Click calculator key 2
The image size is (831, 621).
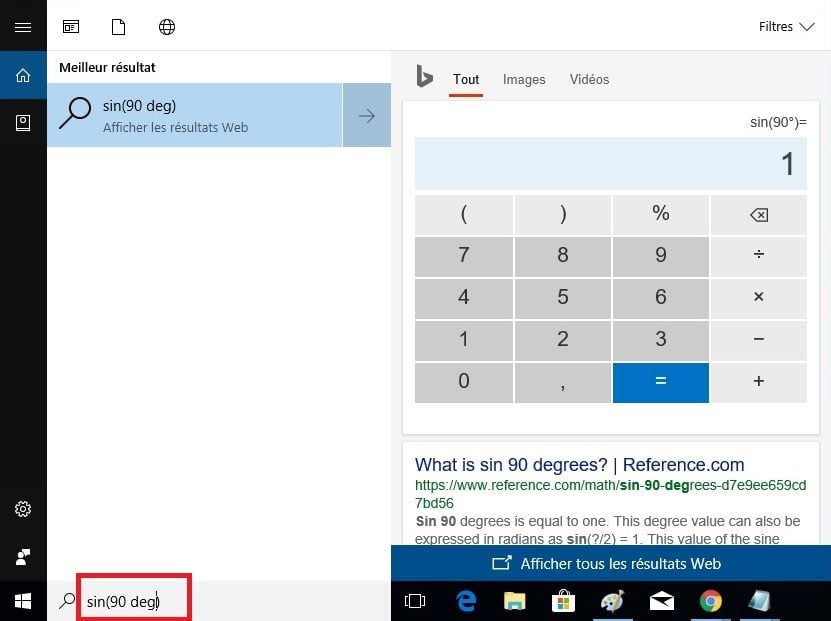tap(563, 340)
